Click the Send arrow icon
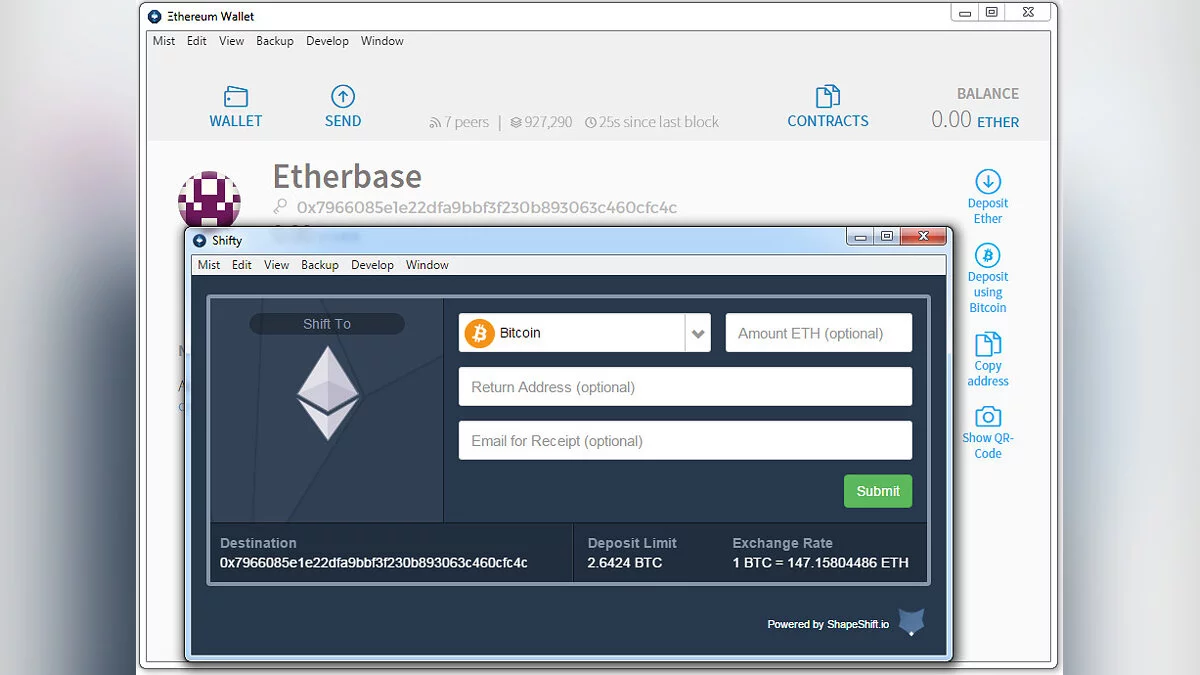The image size is (1200, 675). point(343,96)
